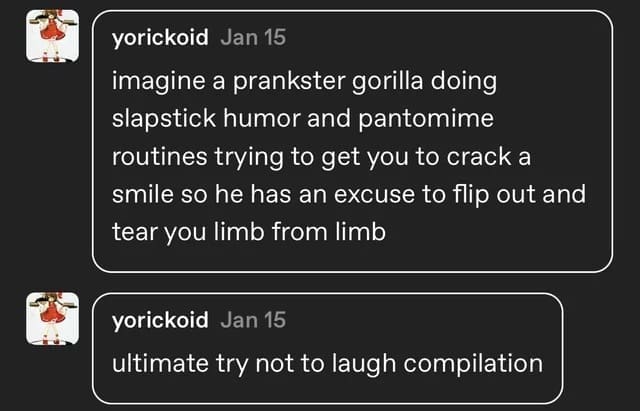Select the "ultimate try not to laugh compilation" post

point(328,362)
